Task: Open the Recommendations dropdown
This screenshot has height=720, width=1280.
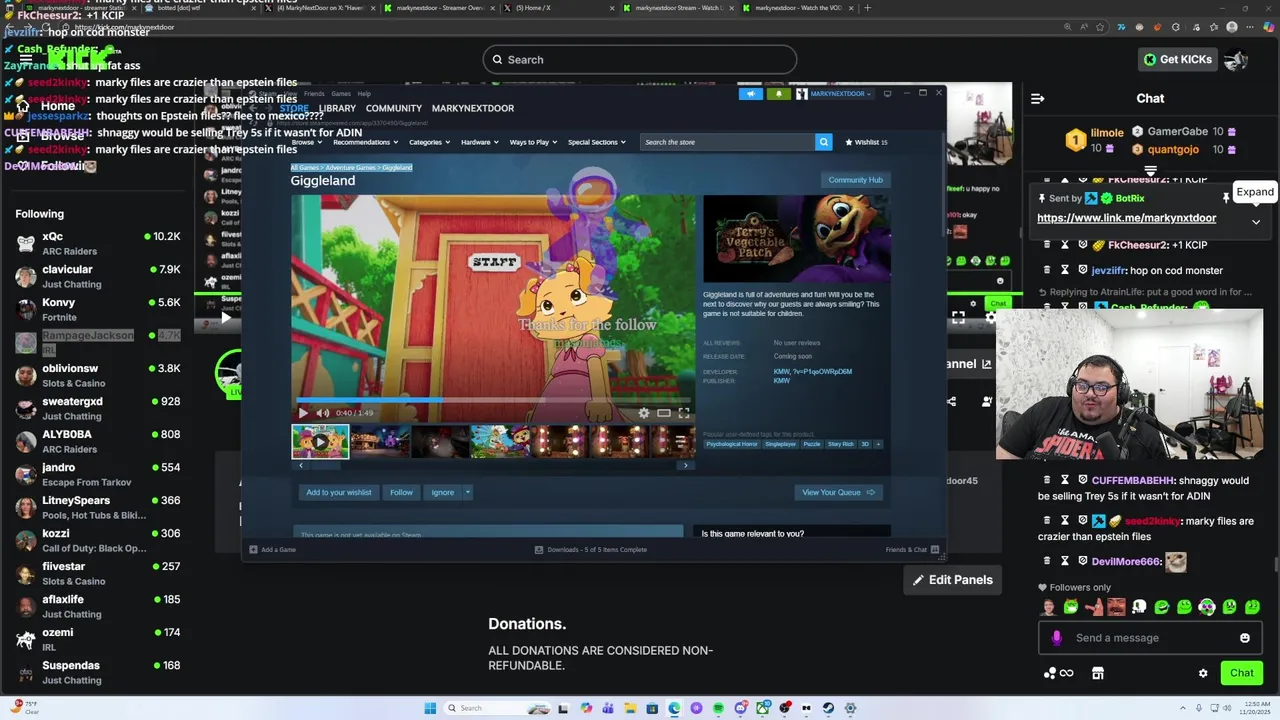Action: point(365,142)
